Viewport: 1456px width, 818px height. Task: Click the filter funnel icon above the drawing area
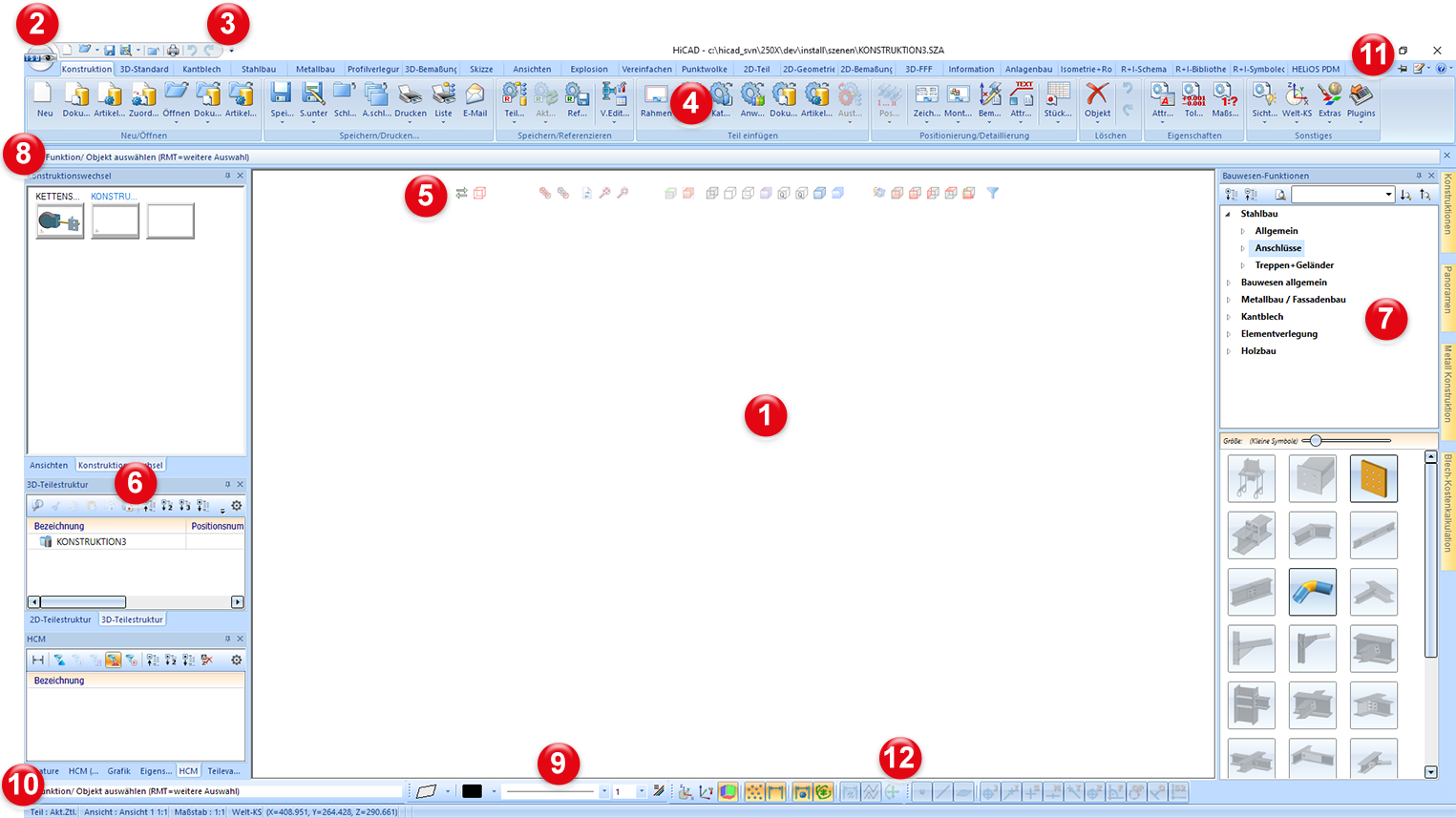993,193
